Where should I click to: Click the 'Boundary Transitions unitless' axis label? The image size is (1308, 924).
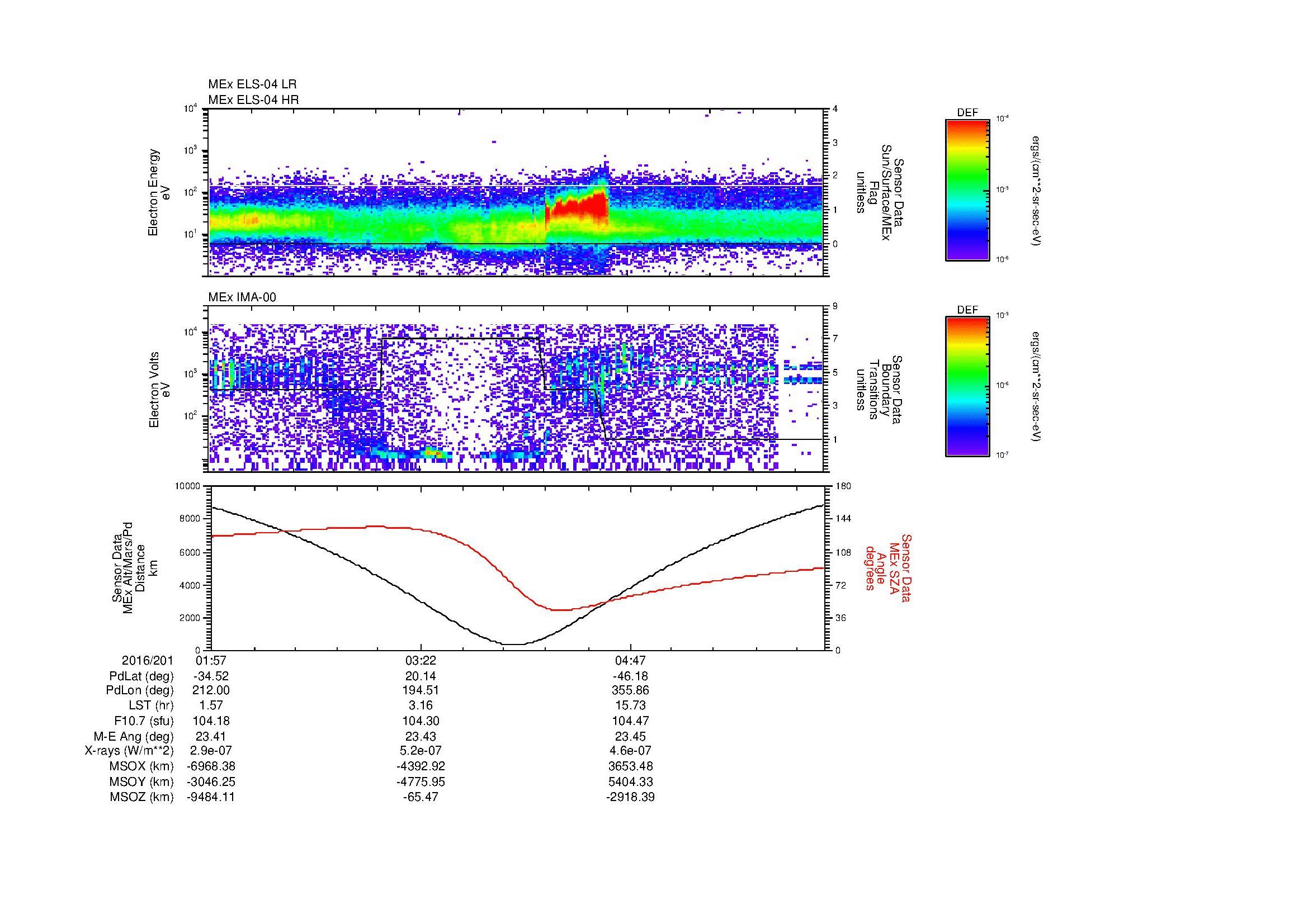pyautogui.click(x=879, y=390)
